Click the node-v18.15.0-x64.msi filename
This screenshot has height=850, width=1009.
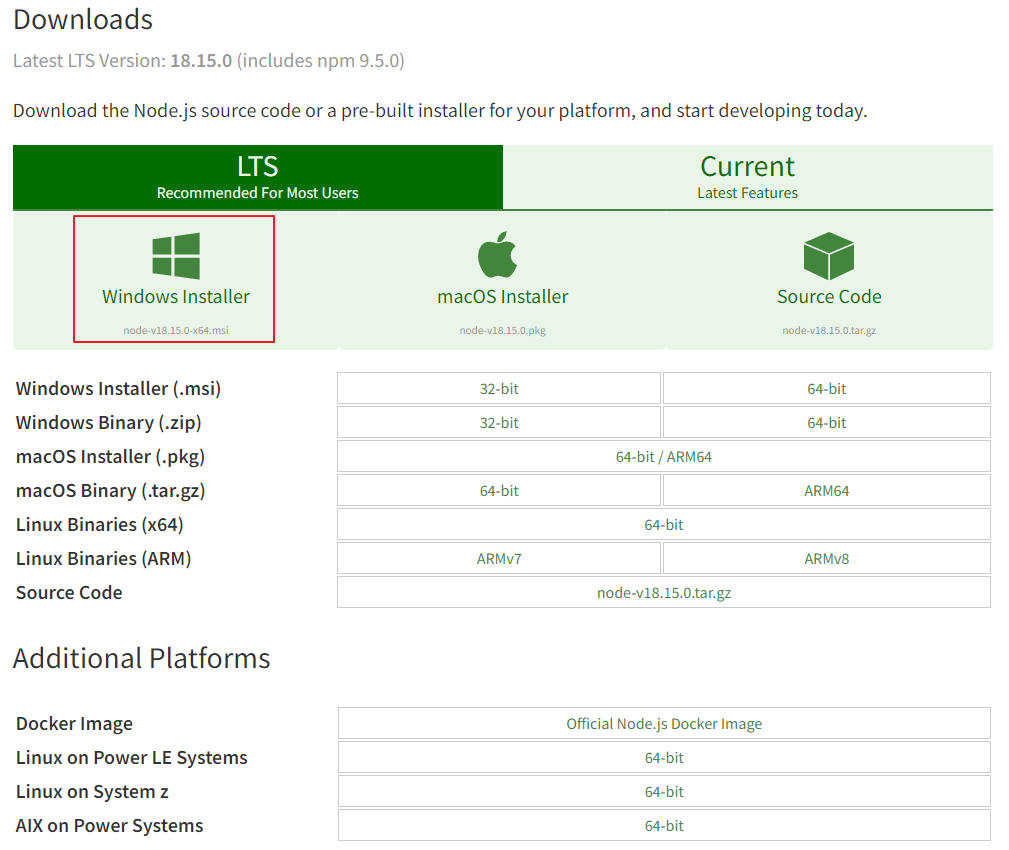point(176,331)
